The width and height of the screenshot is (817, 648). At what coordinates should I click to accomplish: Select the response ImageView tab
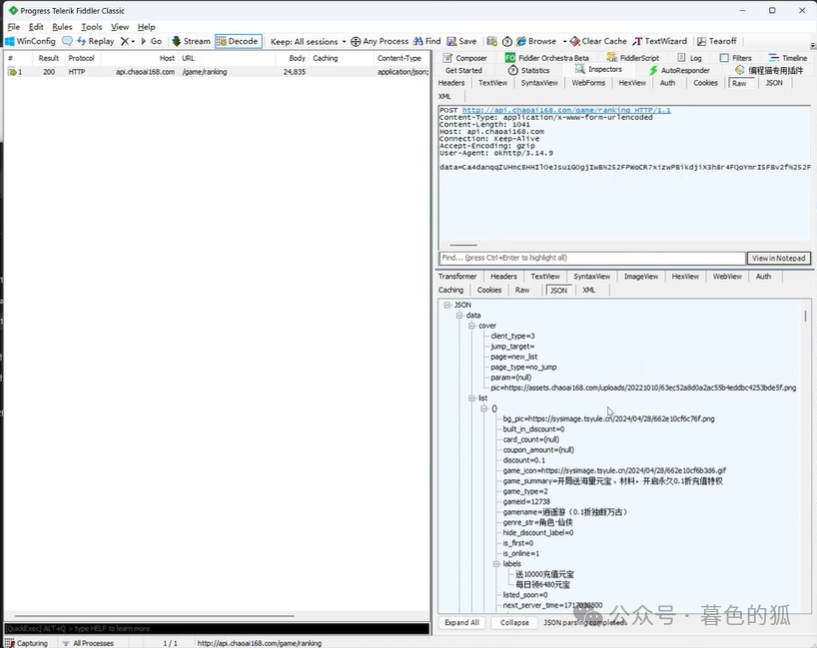pos(641,277)
